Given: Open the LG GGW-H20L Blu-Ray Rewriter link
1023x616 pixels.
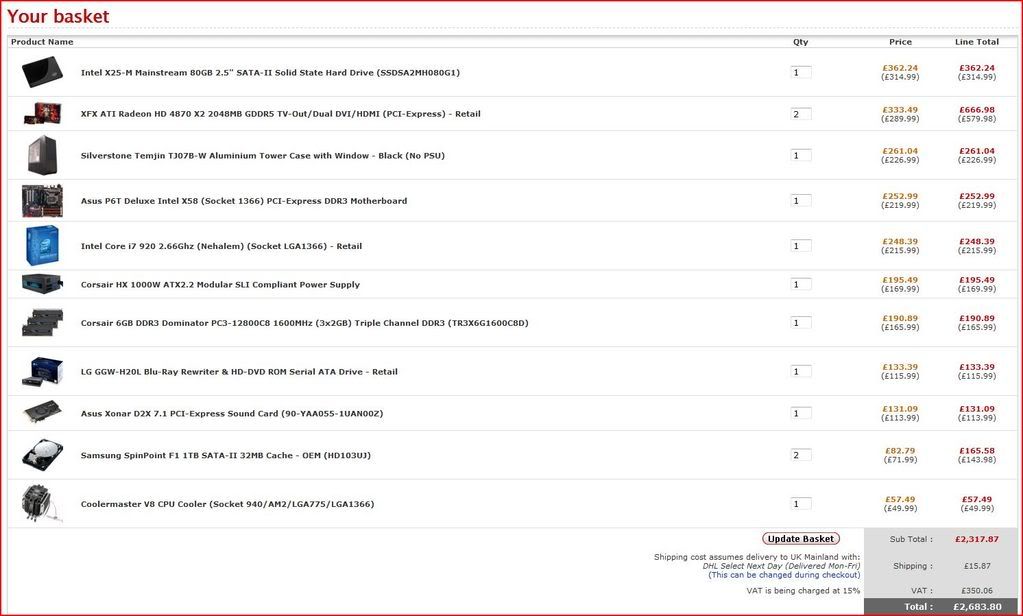Looking at the screenshot, I should point(239,372).
